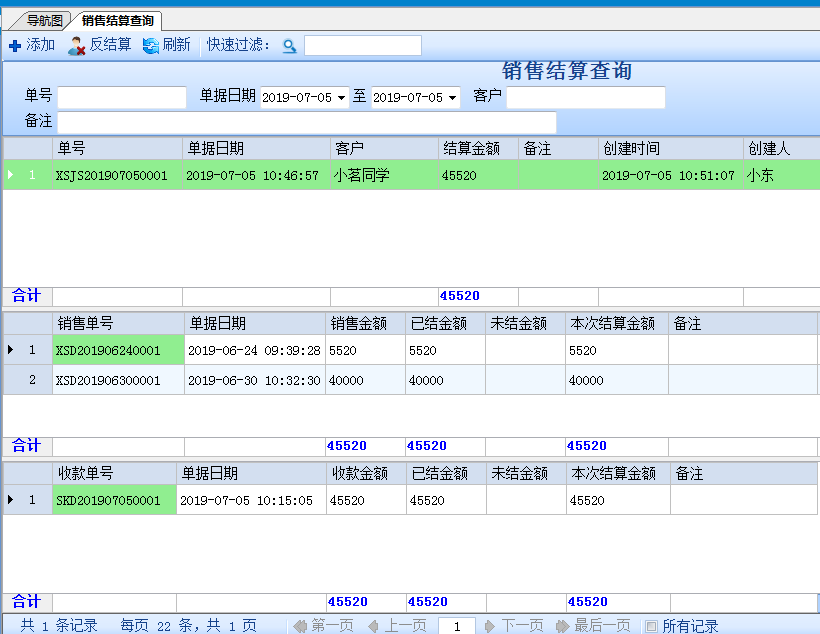The width and height of the screenshot is (820, 634).
Task: Select cell XSJS201907050001
Action: [117, 175]
